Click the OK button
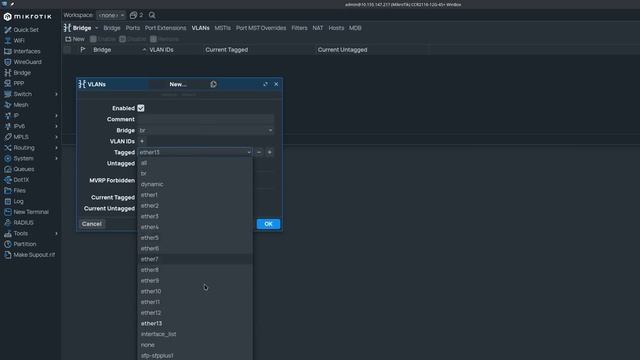Viewport: 640px width, 360px height. click(x=268, y=224)
